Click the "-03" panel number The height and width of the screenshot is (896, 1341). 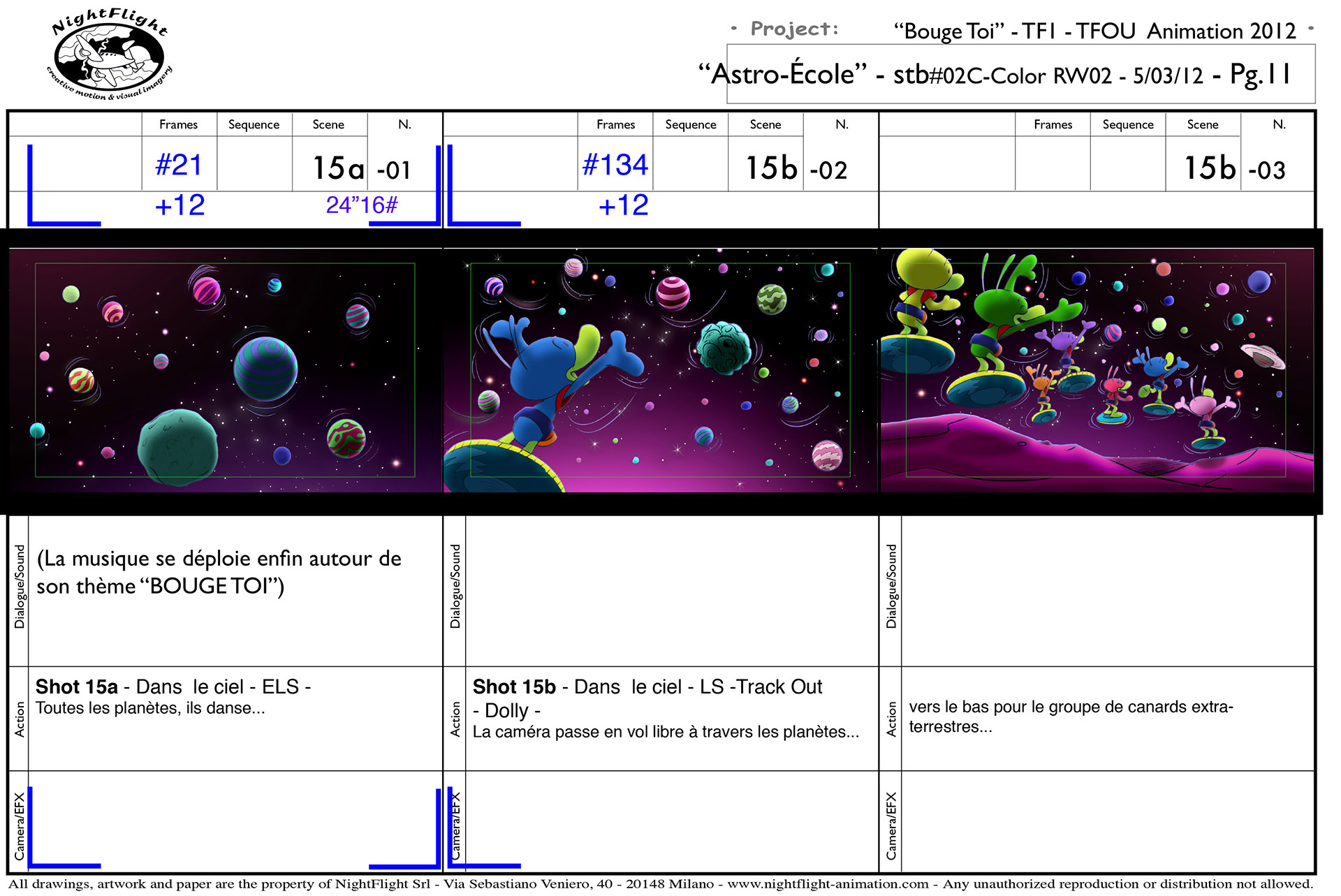click(1266, 170)
